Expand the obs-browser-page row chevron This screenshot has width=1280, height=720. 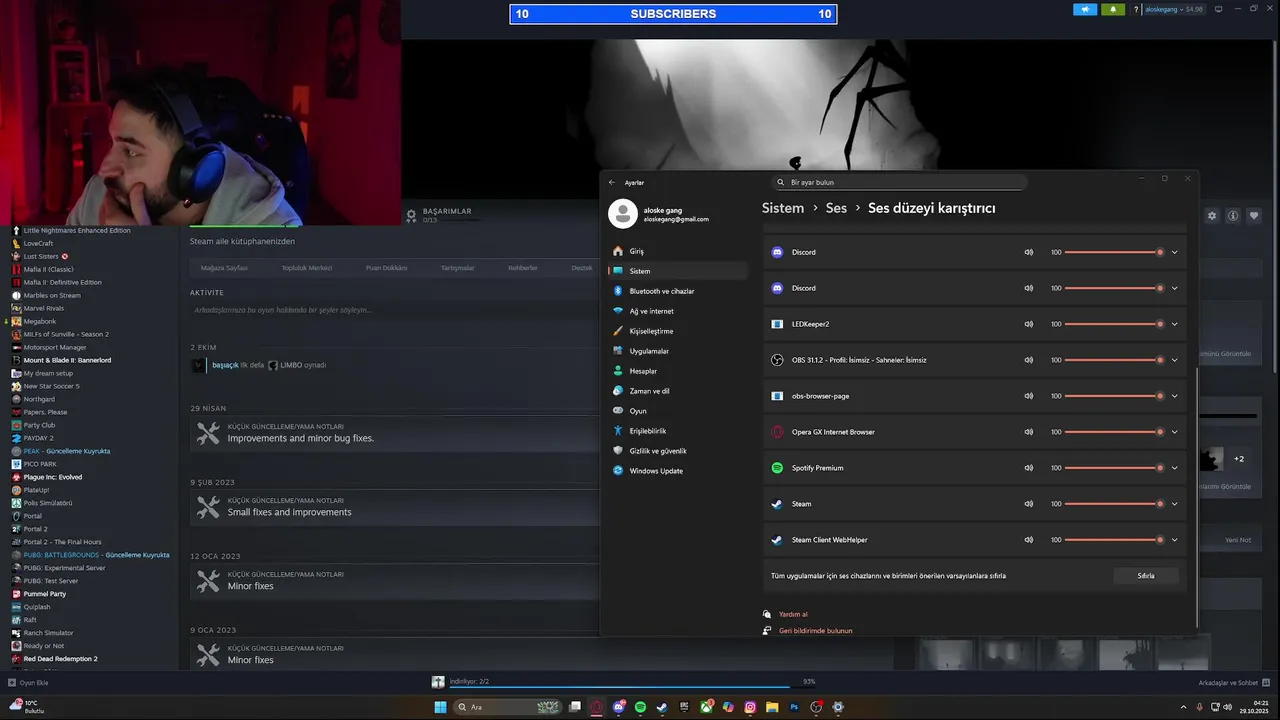[x=1174, y=396]
